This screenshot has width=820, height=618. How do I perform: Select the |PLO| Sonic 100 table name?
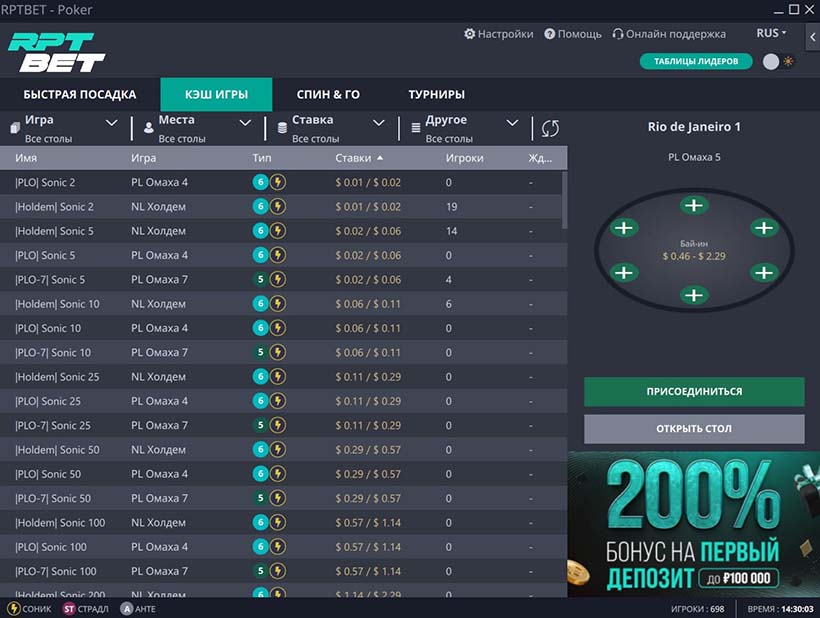(51, 547)
